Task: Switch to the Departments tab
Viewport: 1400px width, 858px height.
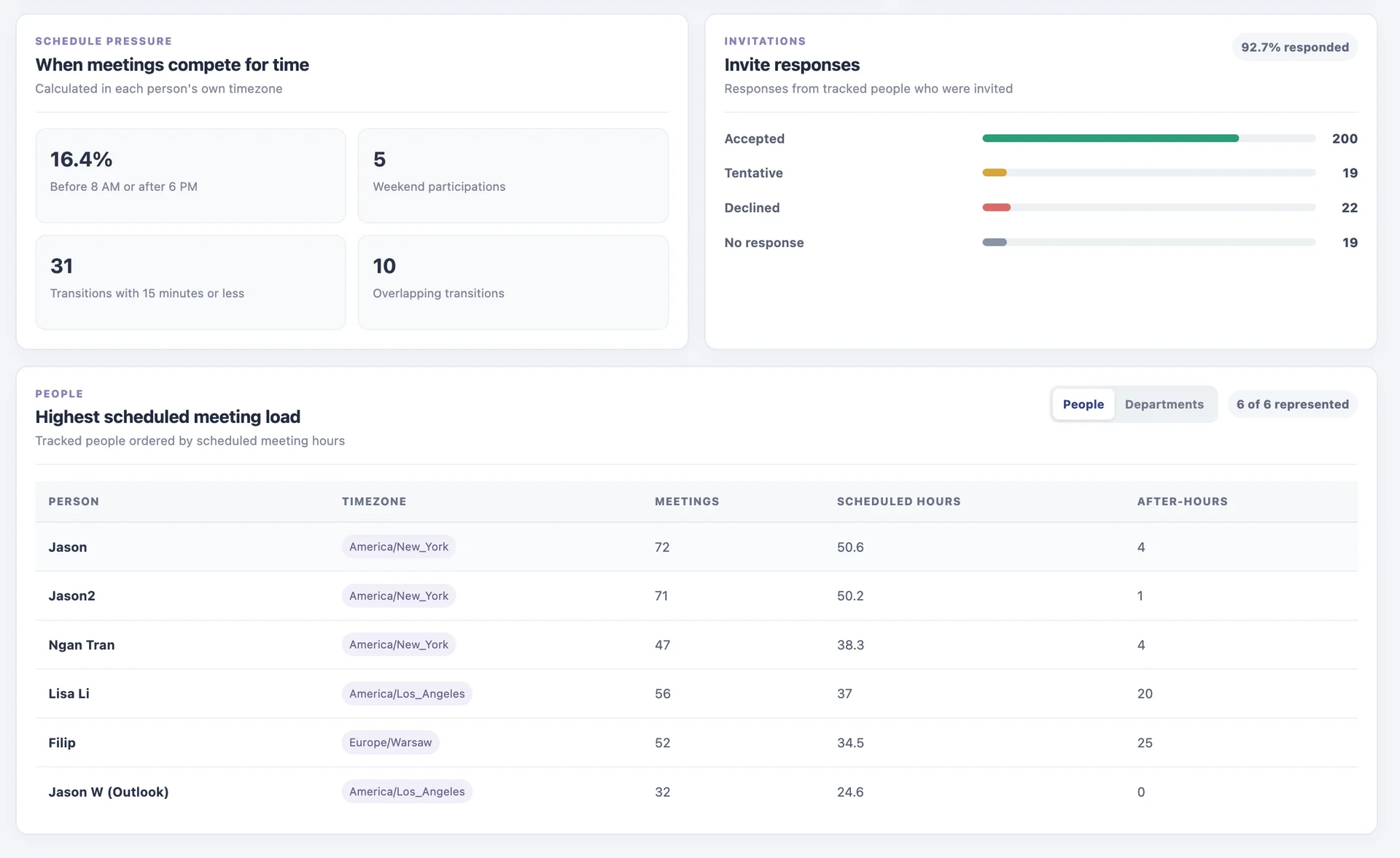Action: click(1164, 404)
